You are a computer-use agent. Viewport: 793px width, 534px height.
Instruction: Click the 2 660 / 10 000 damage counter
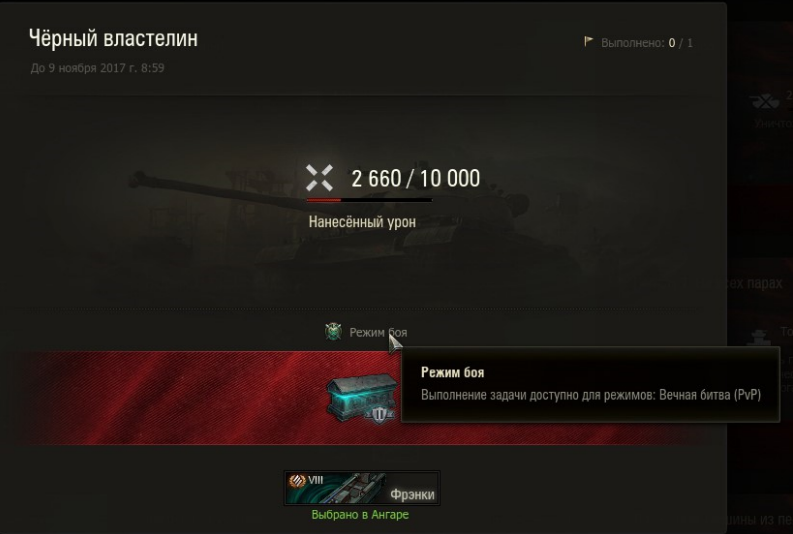[416, 179]
